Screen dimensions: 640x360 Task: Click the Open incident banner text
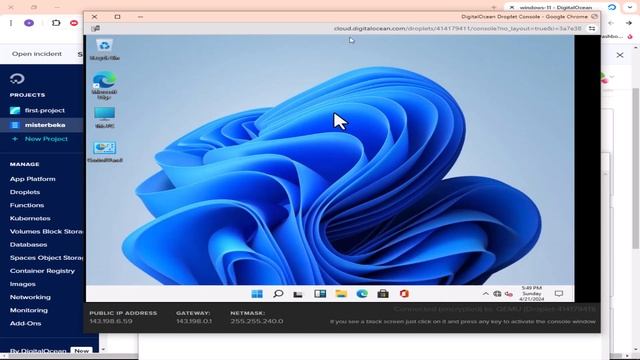tap(37, 54)
